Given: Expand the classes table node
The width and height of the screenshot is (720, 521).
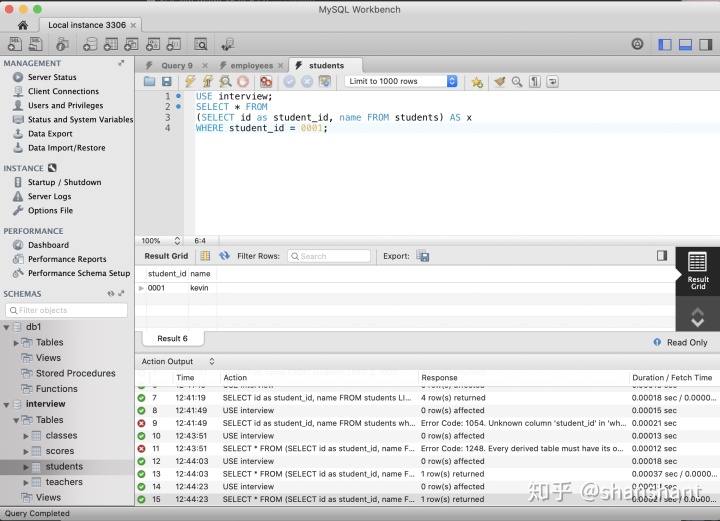Looking at the screenshot, I should (26, 436).
